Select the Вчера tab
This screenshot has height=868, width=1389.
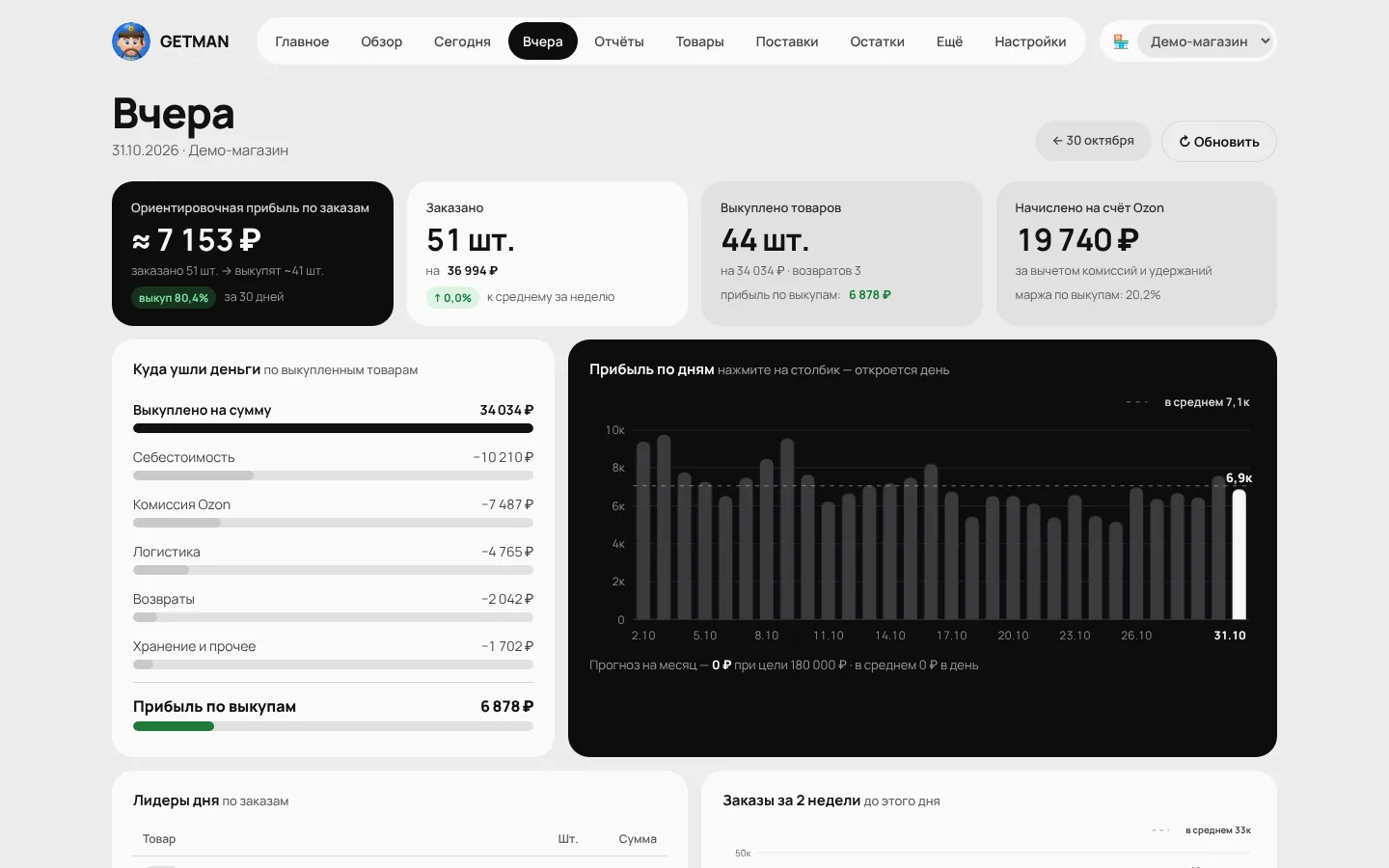[543, 41]
